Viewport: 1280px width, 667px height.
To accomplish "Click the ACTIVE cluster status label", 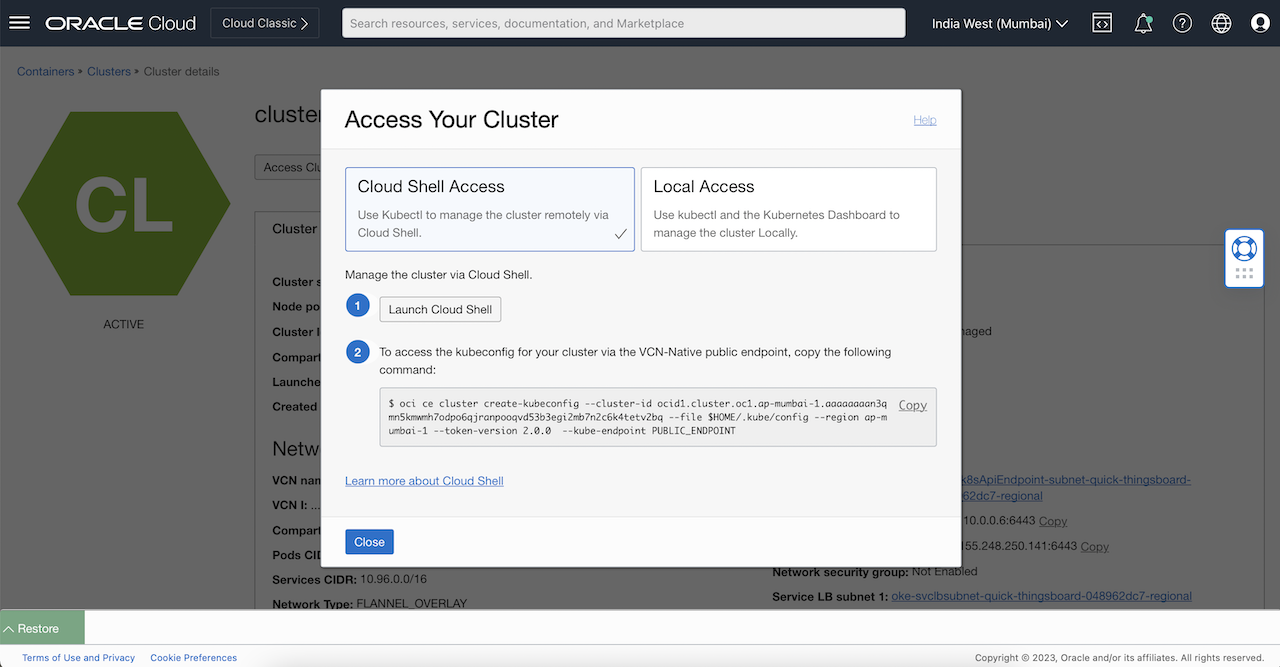I will [x=124, y=324].
